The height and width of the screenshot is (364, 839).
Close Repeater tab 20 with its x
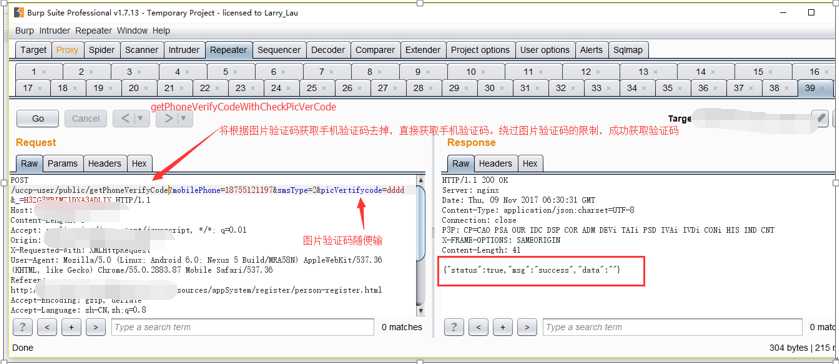(x=146, y=88)
